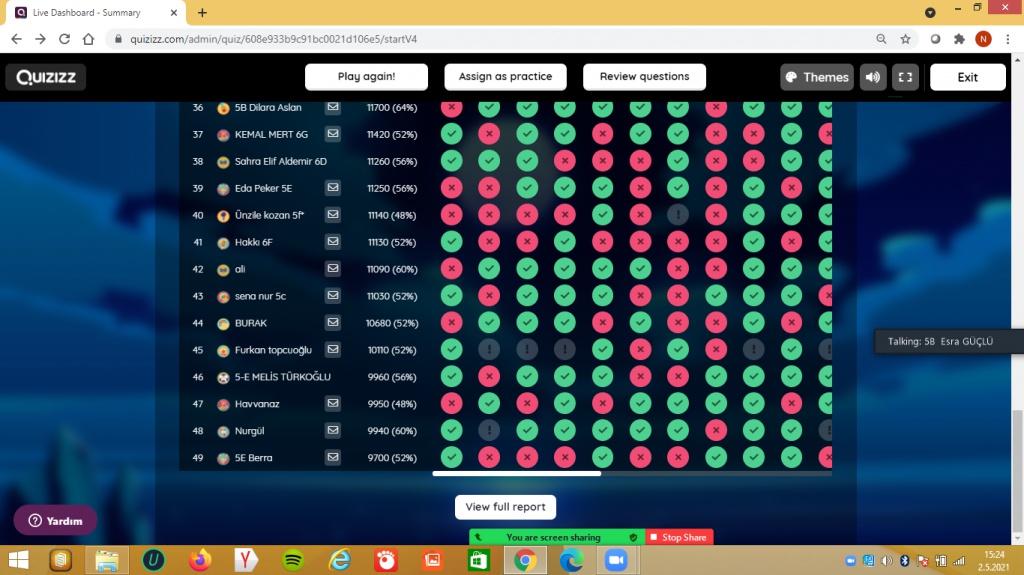Click the horizontal scrollbar under the results table
This screenshot has width=1024, height=575.
pyautogui.click(x=516, y=473)
